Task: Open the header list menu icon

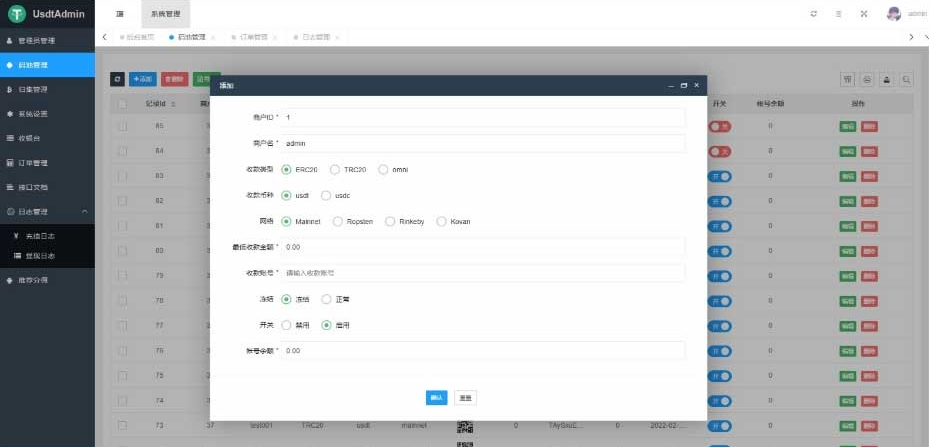Action: click(838, 14)
